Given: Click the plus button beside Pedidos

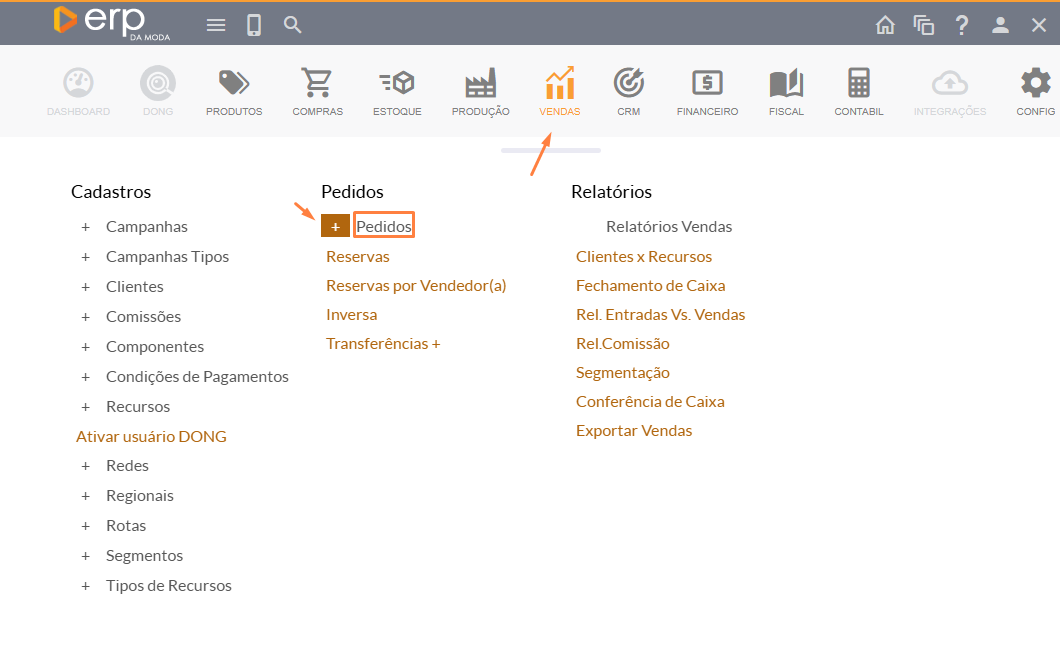Looking at the screenshot, I should tap(335, 226).
